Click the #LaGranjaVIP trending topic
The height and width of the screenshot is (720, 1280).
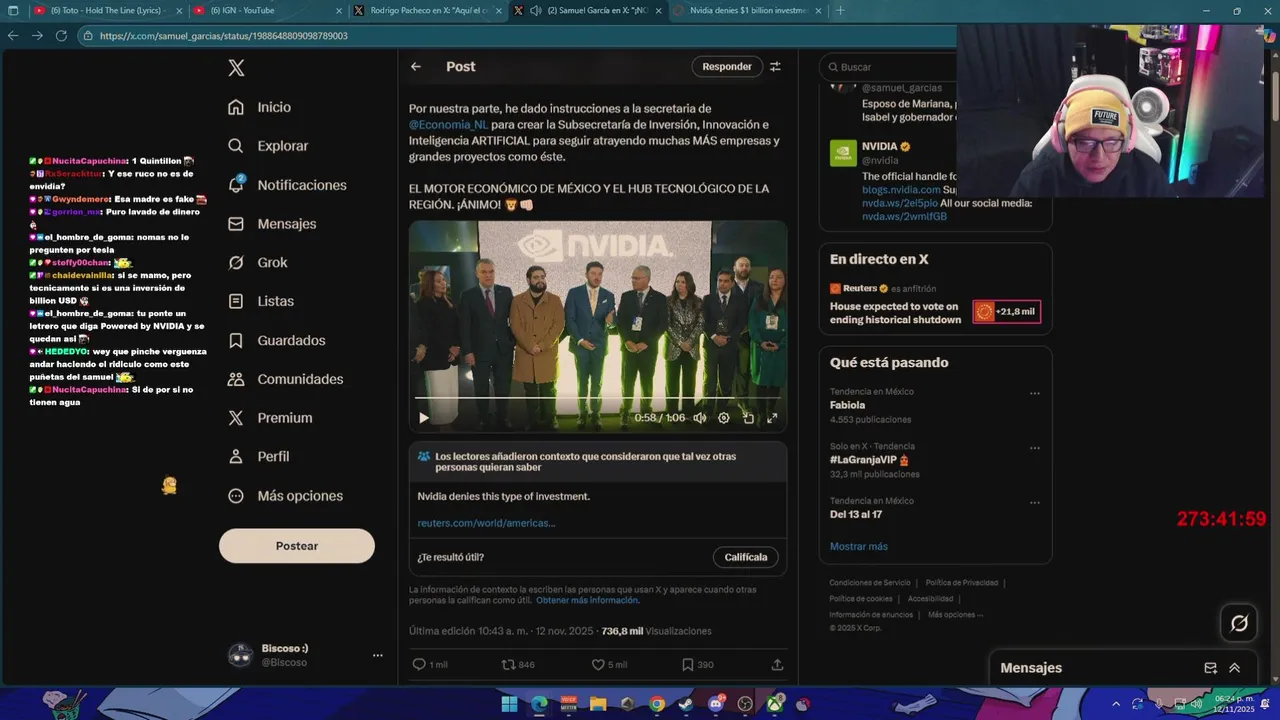click(x=869, y=460)
